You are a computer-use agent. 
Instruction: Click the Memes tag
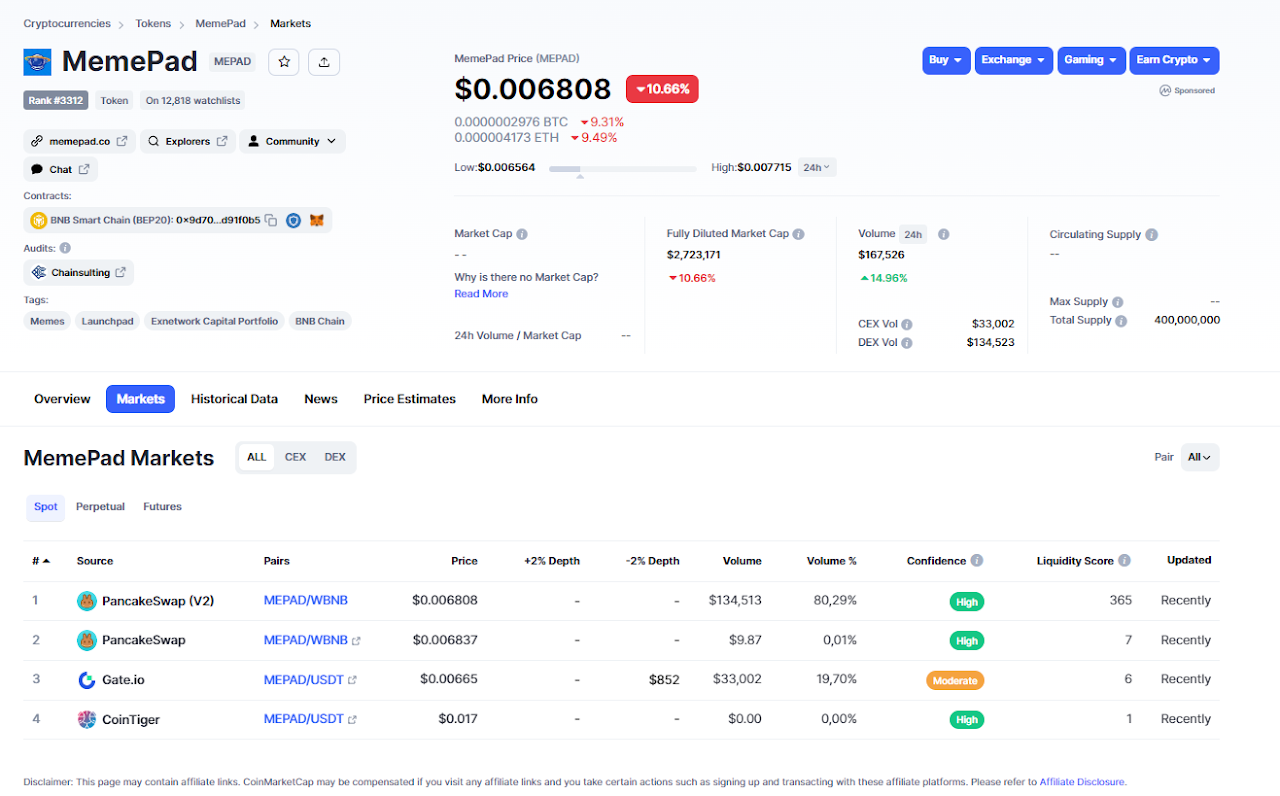[x=47, y=321]
